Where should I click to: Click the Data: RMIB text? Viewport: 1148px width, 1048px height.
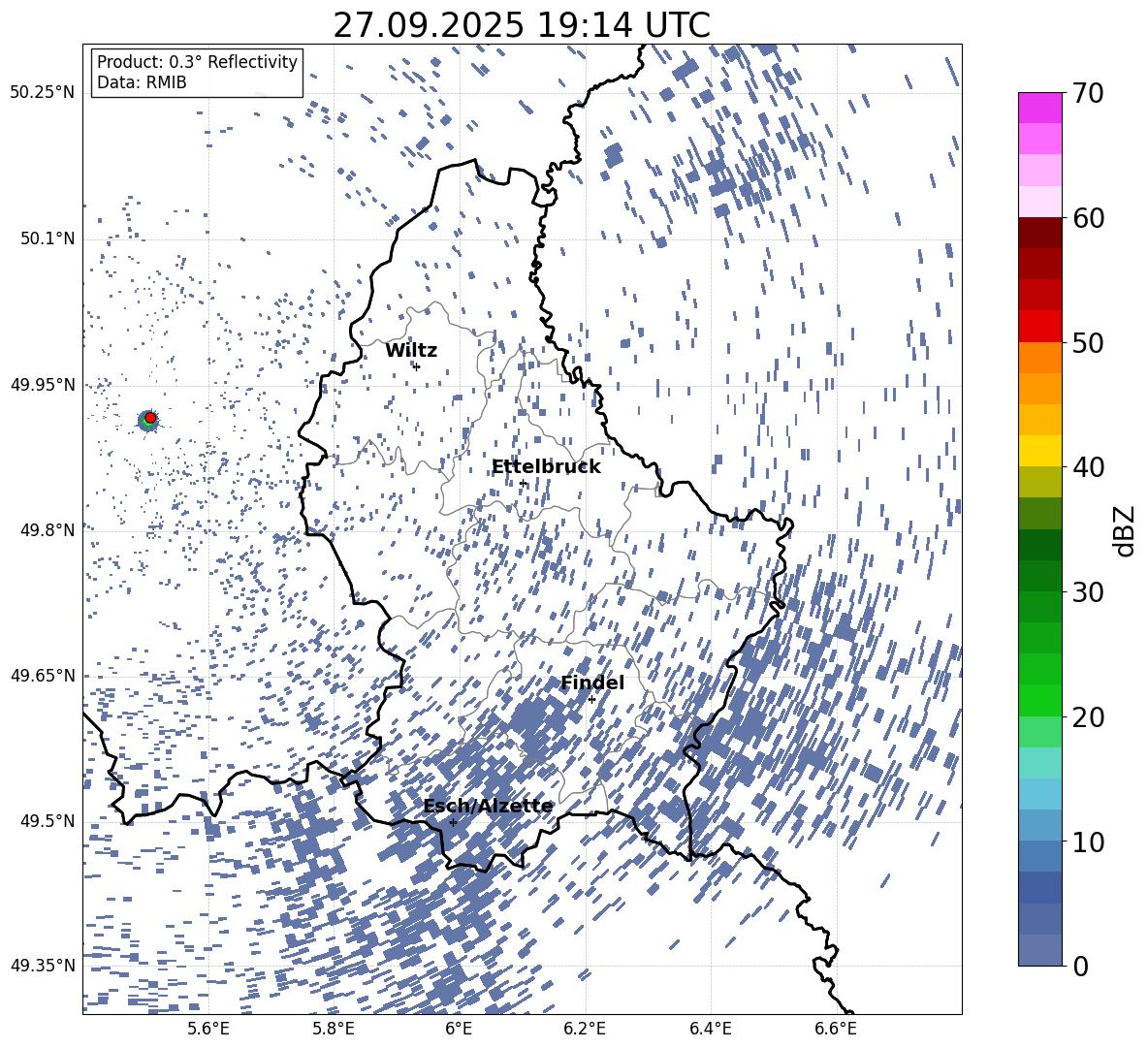tap(142, 82)
